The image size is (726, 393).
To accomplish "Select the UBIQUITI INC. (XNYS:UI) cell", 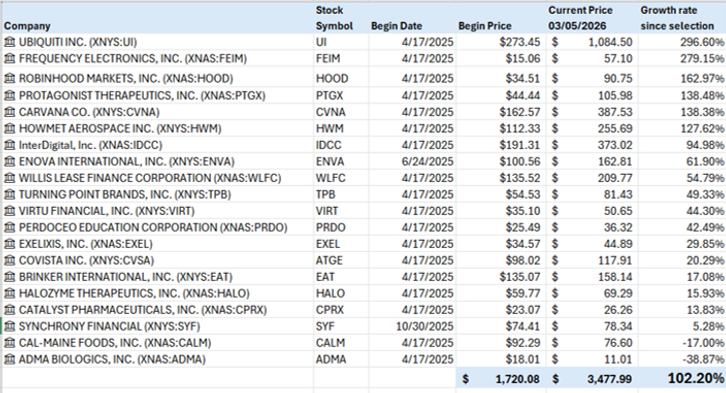I will click(x=157, y=42).
